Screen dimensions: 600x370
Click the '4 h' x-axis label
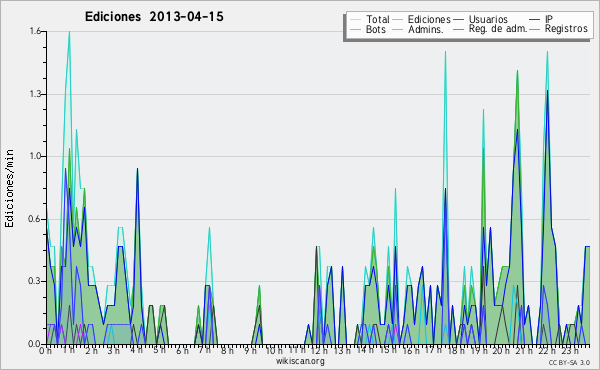pos(137,350)
